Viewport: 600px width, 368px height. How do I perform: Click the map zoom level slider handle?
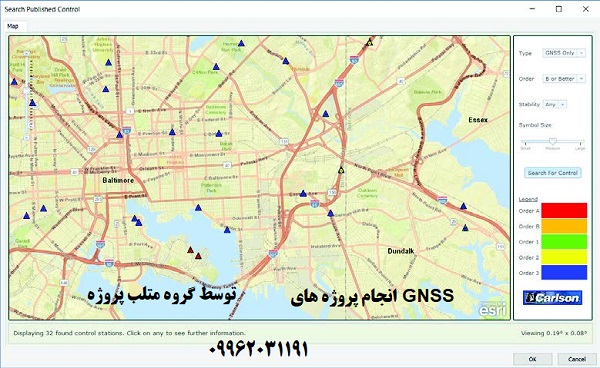(x=26, y=91)
